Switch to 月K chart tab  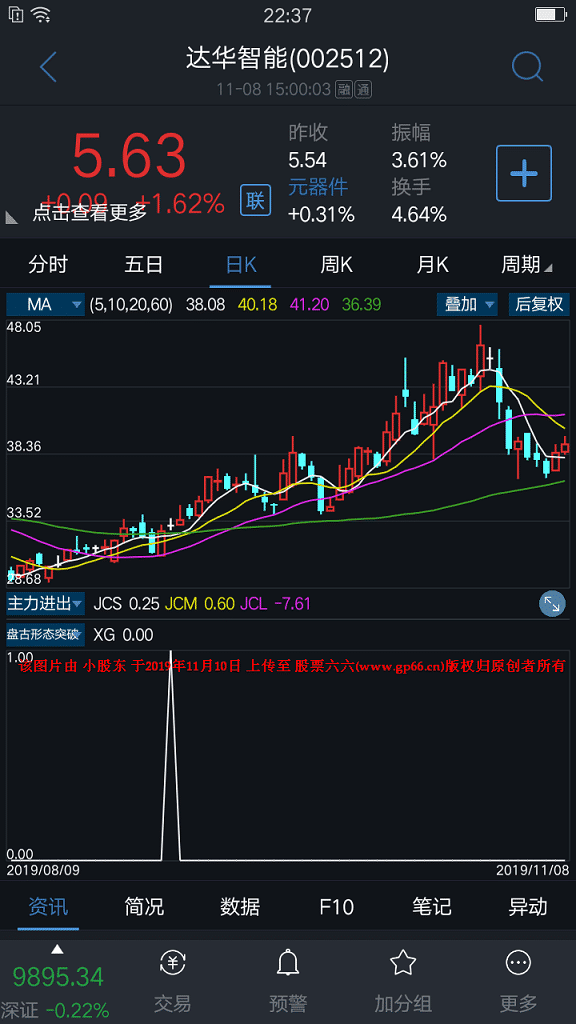(432, 264)
